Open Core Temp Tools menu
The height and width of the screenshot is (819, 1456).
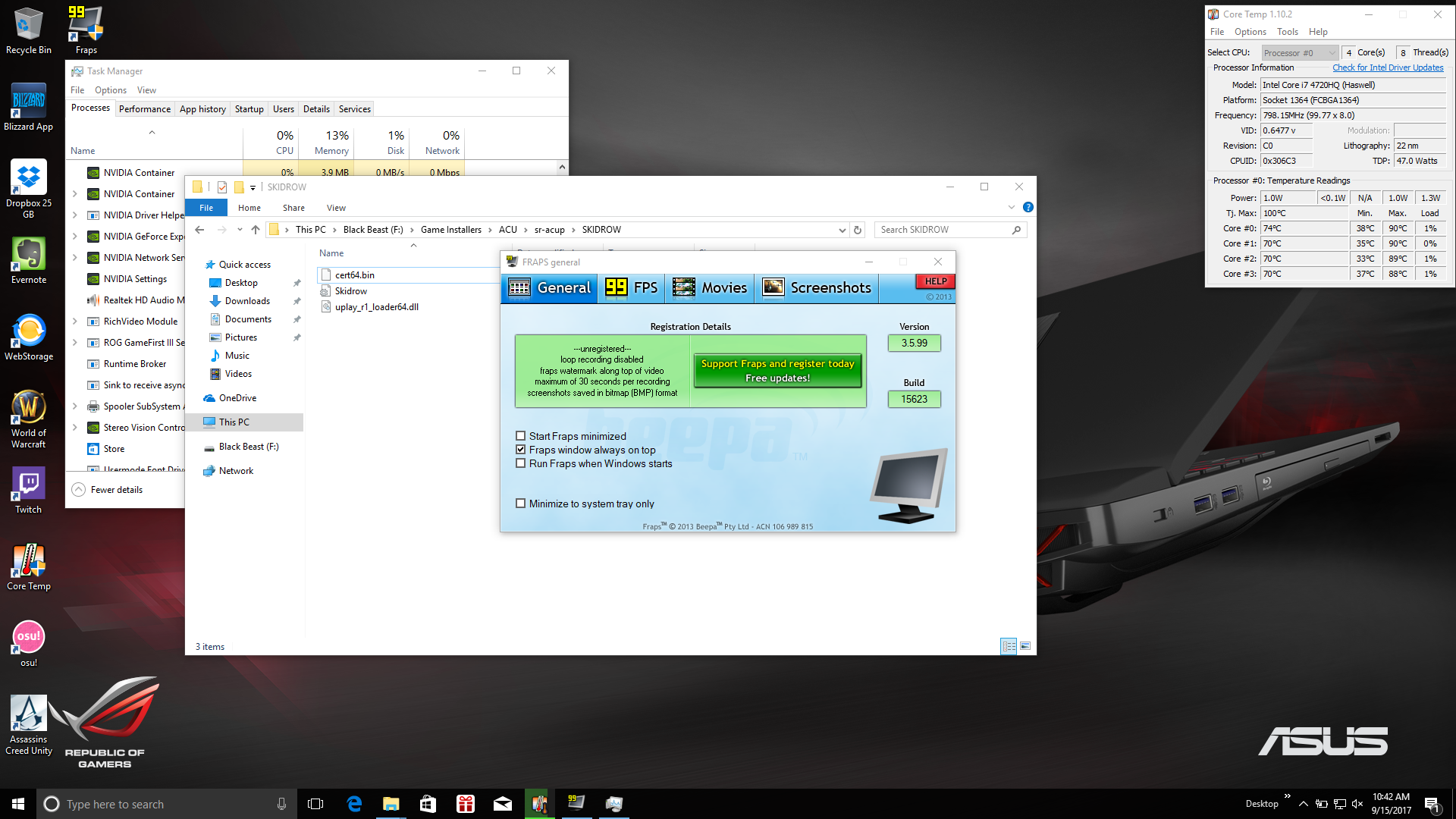click(1287, 32)
